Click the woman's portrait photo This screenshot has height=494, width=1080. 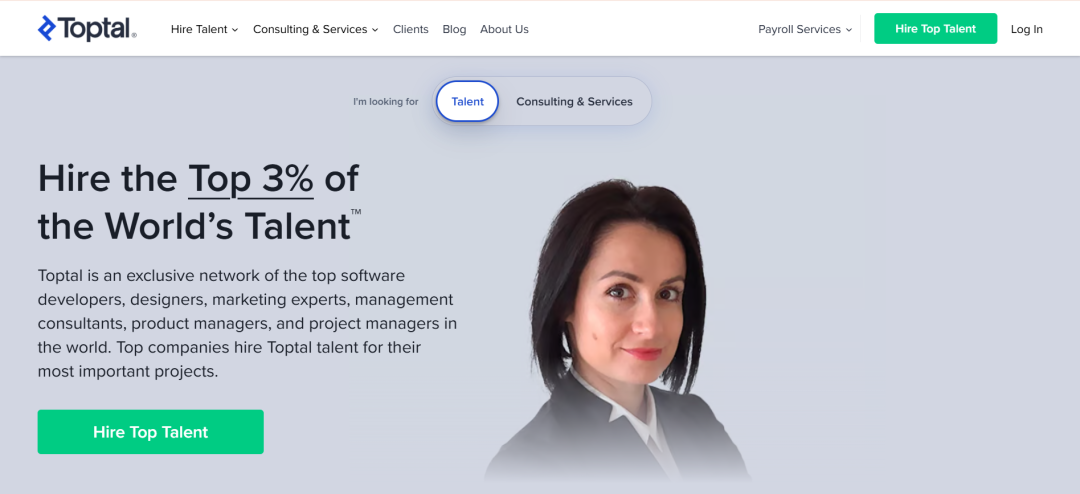616,329
